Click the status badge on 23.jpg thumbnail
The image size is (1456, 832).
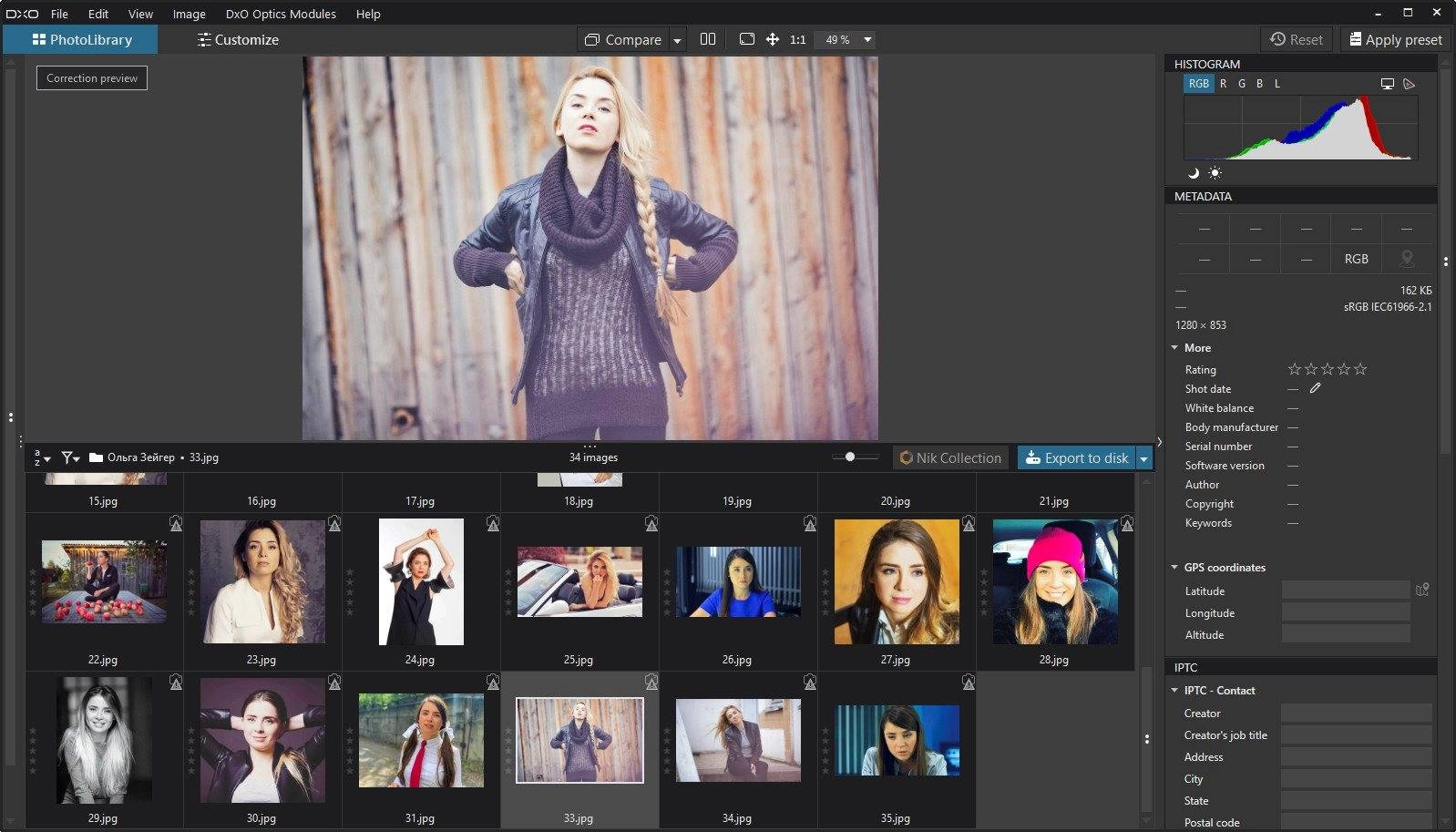(334, 523)
